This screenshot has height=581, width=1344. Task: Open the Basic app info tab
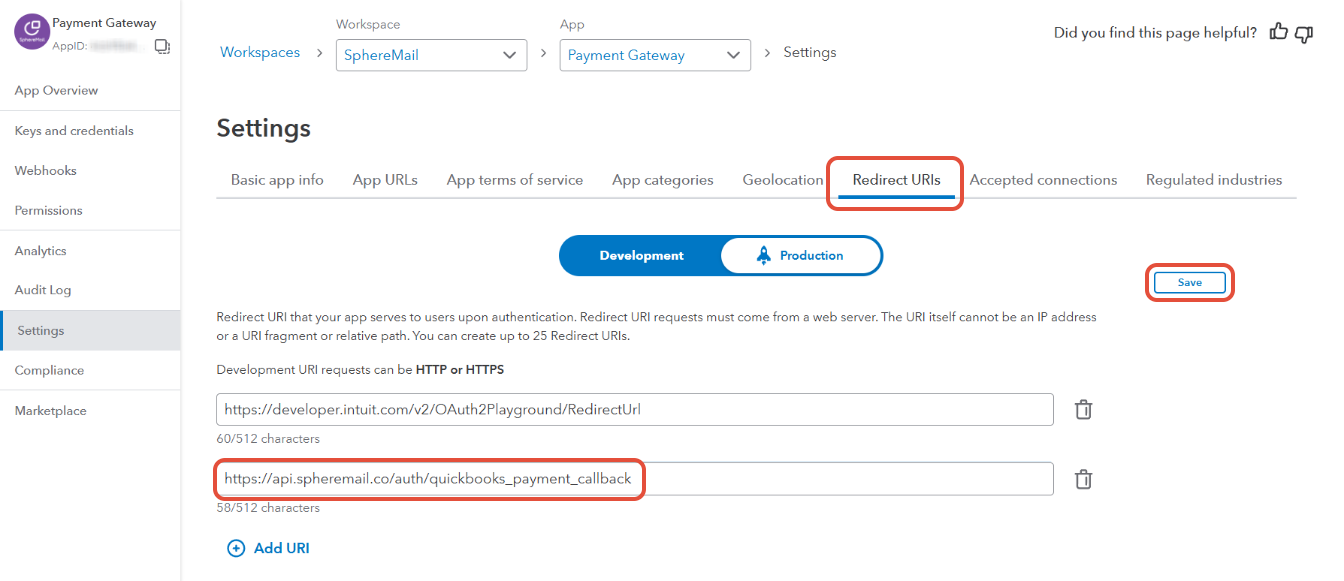tap(277, 180)
